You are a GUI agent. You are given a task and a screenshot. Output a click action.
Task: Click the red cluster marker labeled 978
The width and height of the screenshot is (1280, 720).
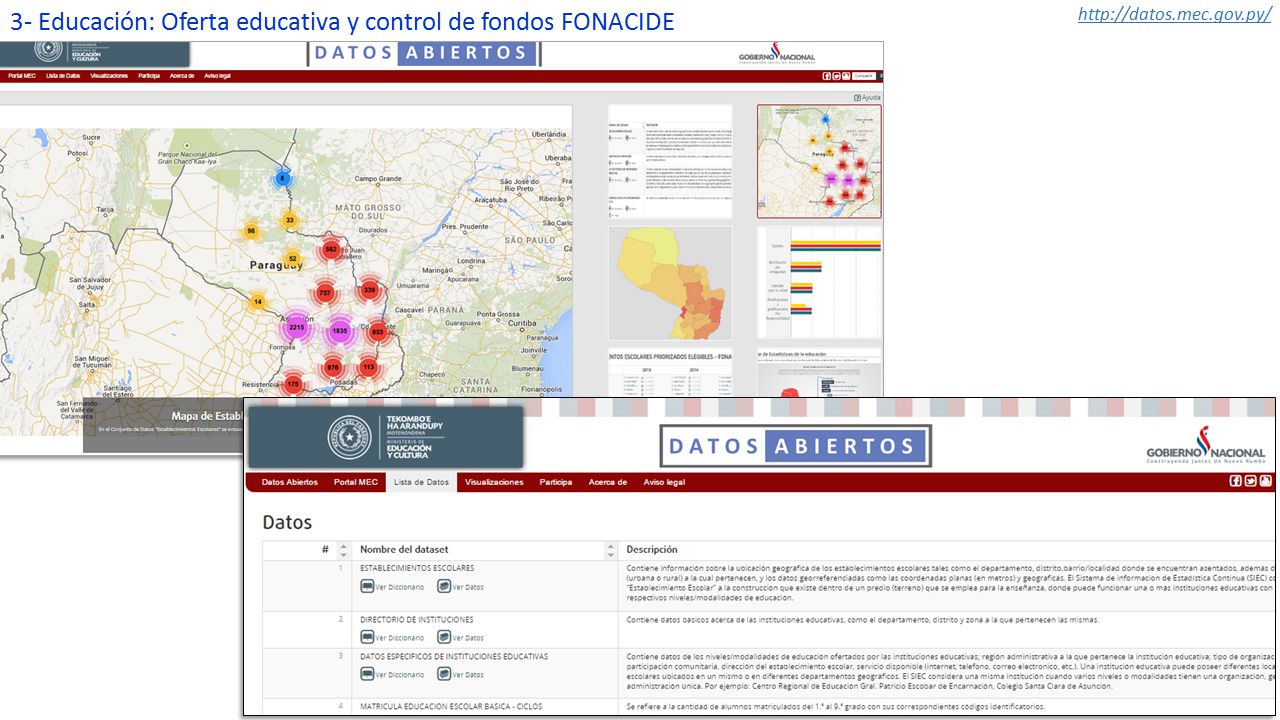pos(333,368)
